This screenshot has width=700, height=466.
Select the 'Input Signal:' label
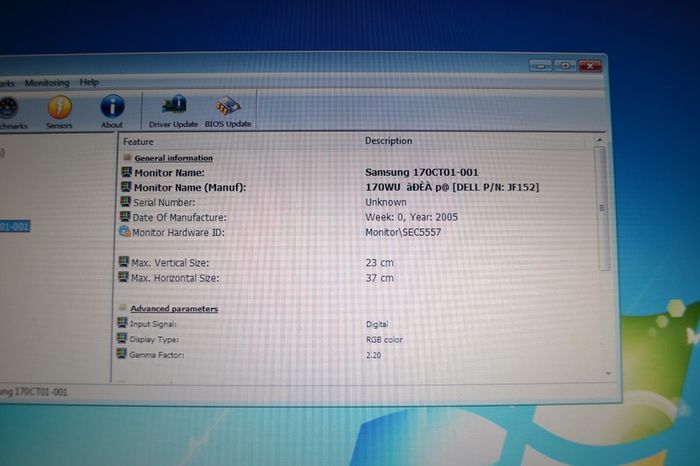153,324
